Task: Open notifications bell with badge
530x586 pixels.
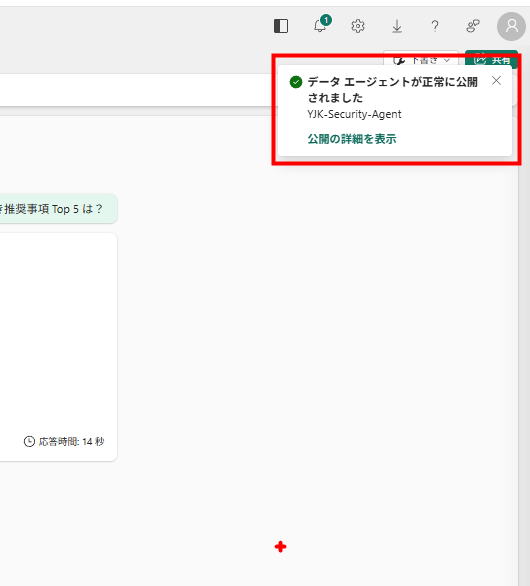Action: 321,25
